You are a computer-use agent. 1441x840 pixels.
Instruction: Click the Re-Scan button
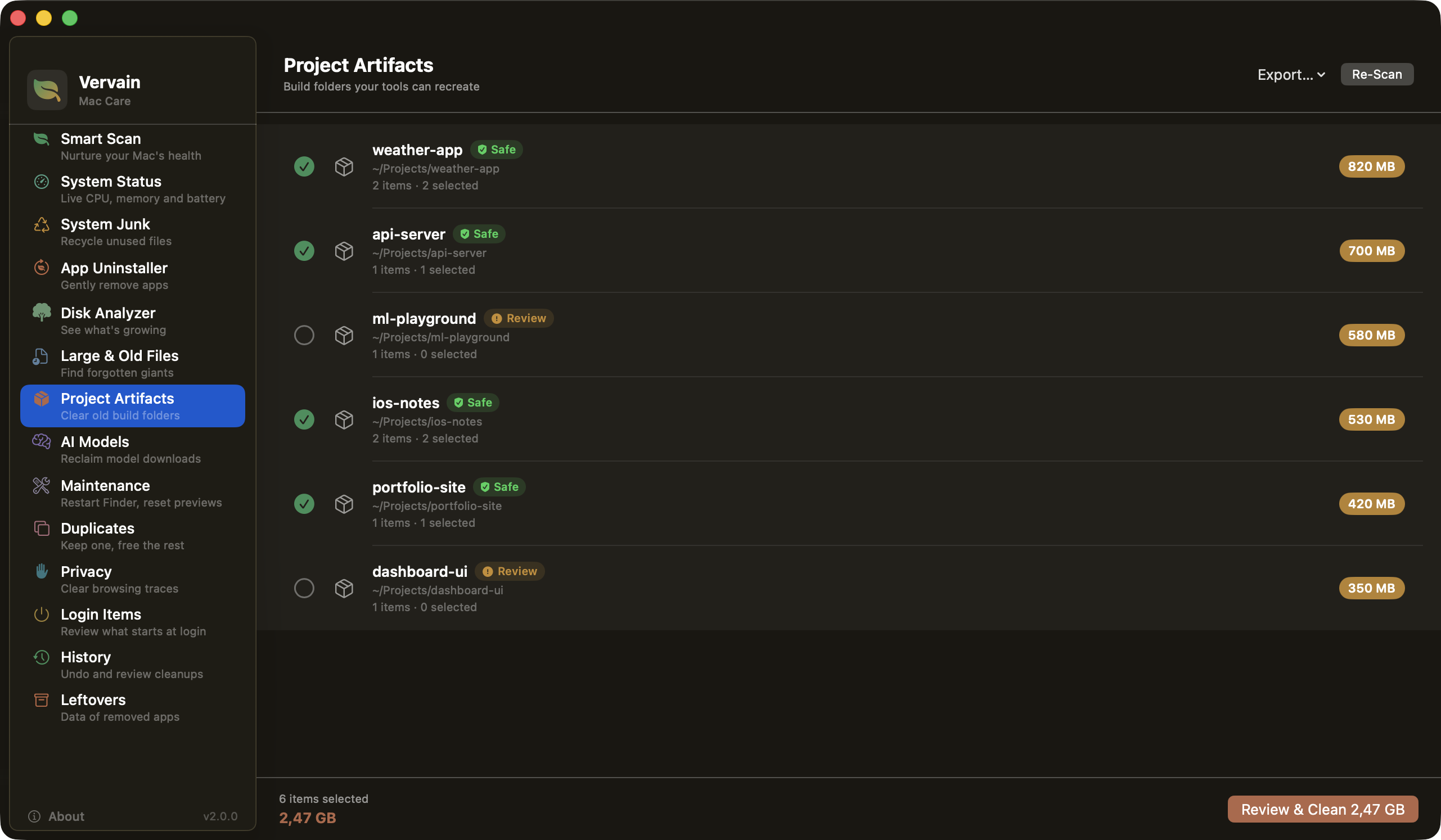pyautogui.click(x=1377, y=74)
